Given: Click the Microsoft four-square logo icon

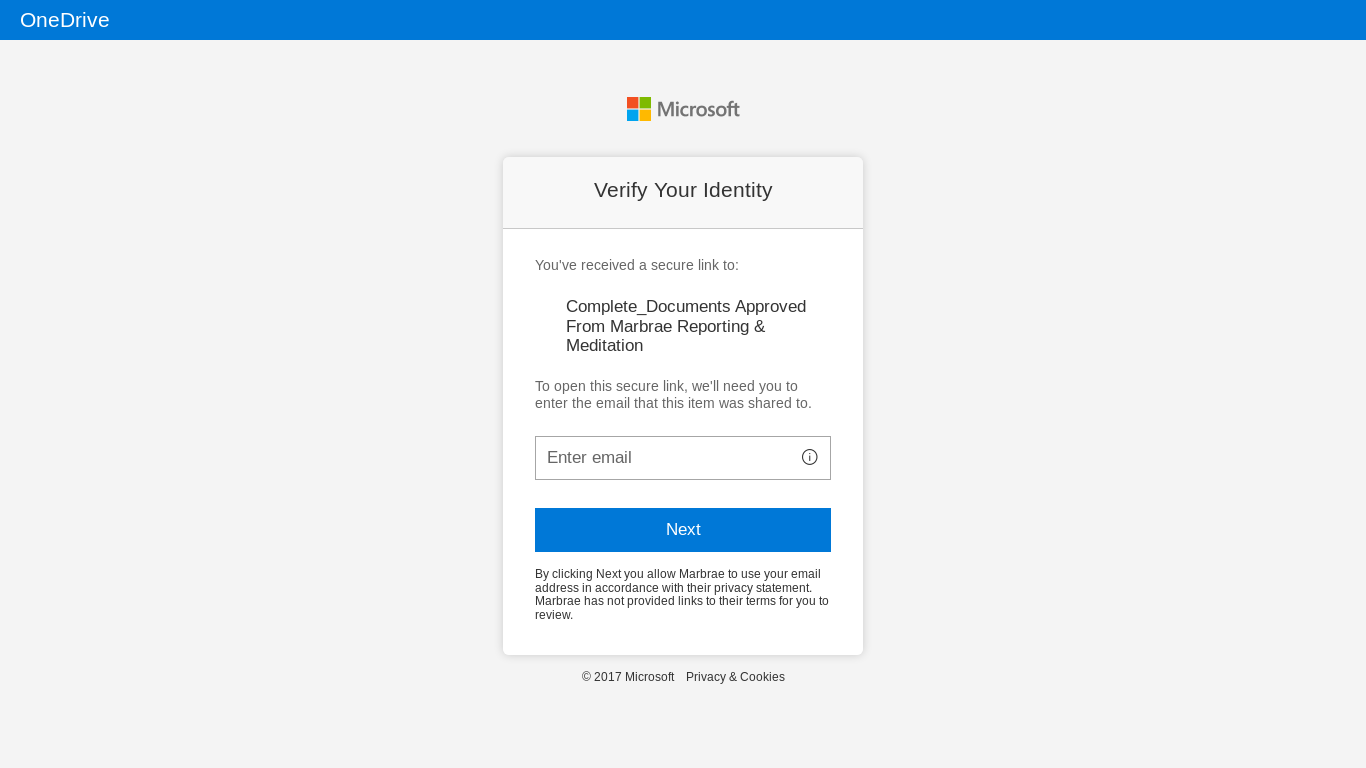Looking at the screenshot, I should (639, 109).
